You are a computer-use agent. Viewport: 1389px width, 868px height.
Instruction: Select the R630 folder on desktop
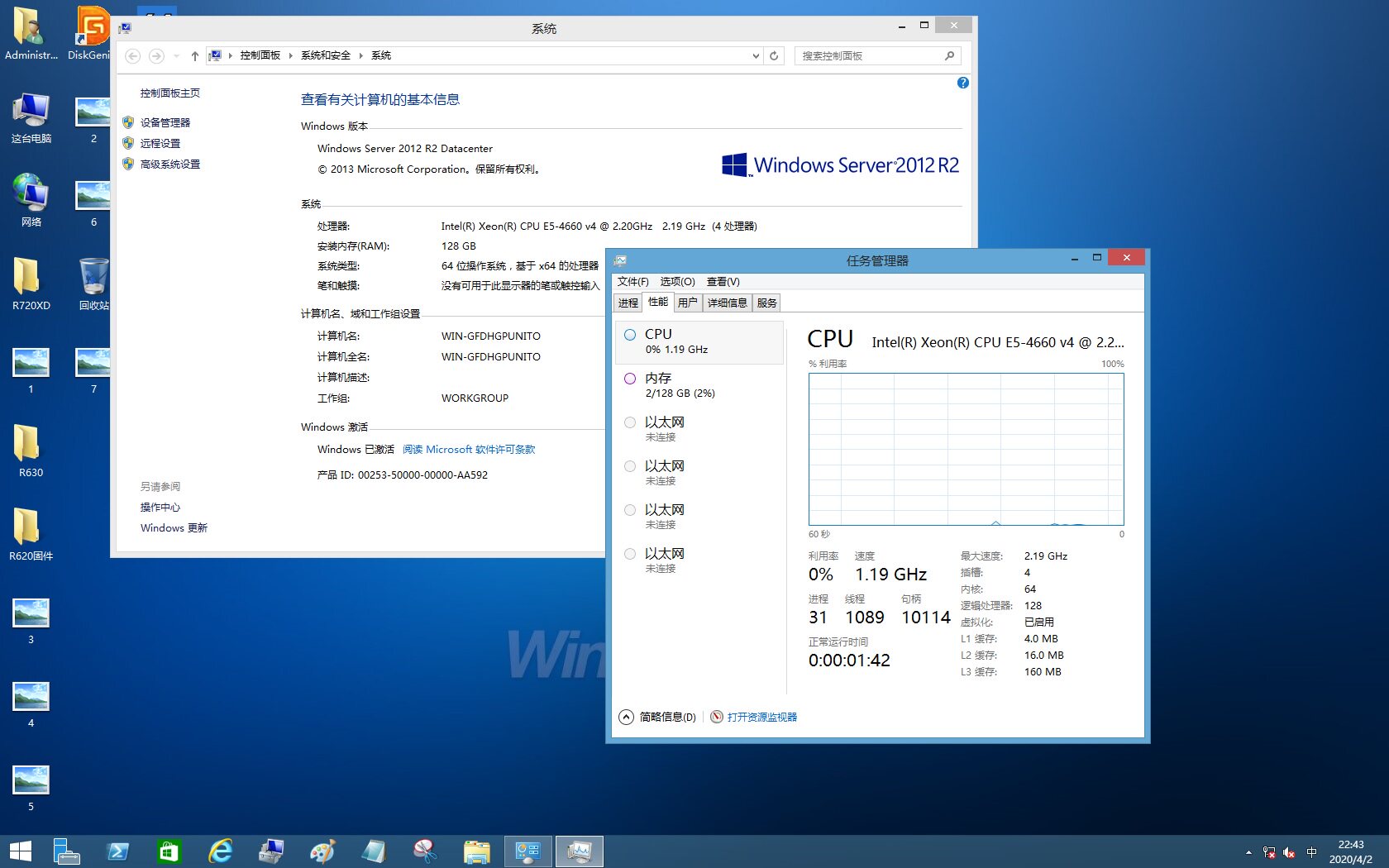pos(31,451)
